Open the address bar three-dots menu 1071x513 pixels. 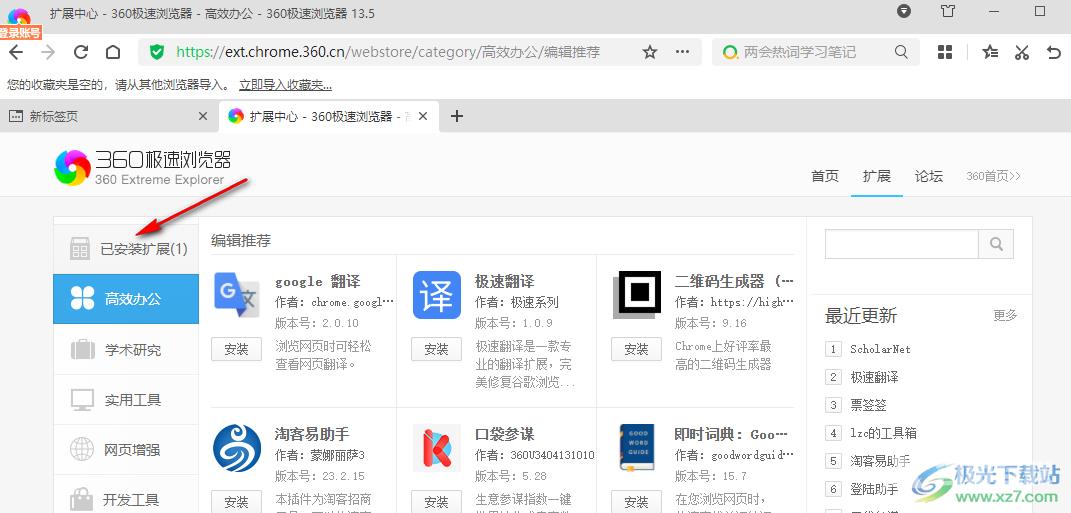(682, 52)
